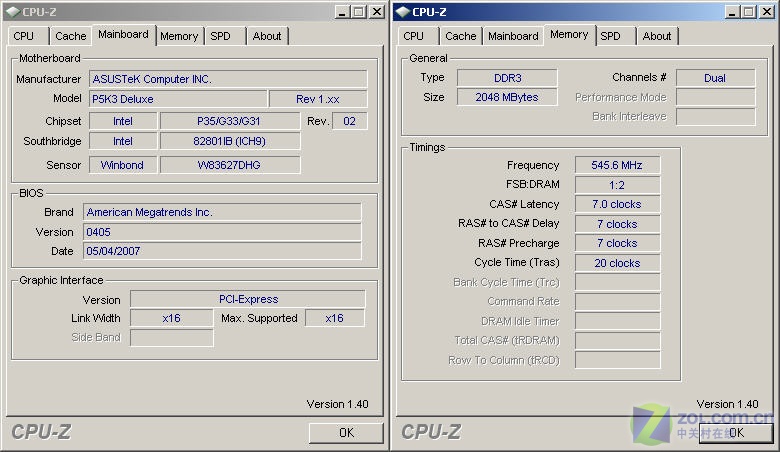Click OK in the right Memory window
The image size is (780, 452).
pos(736,433)
